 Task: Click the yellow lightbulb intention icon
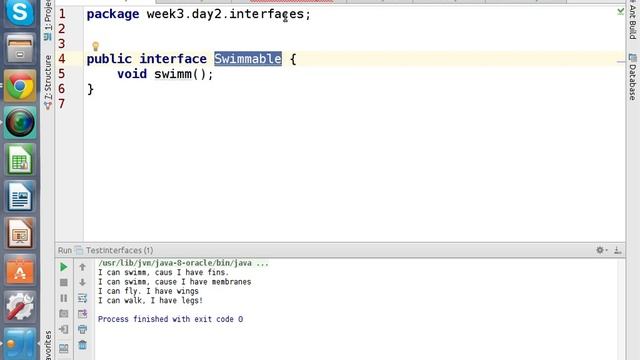pos(96,46)
